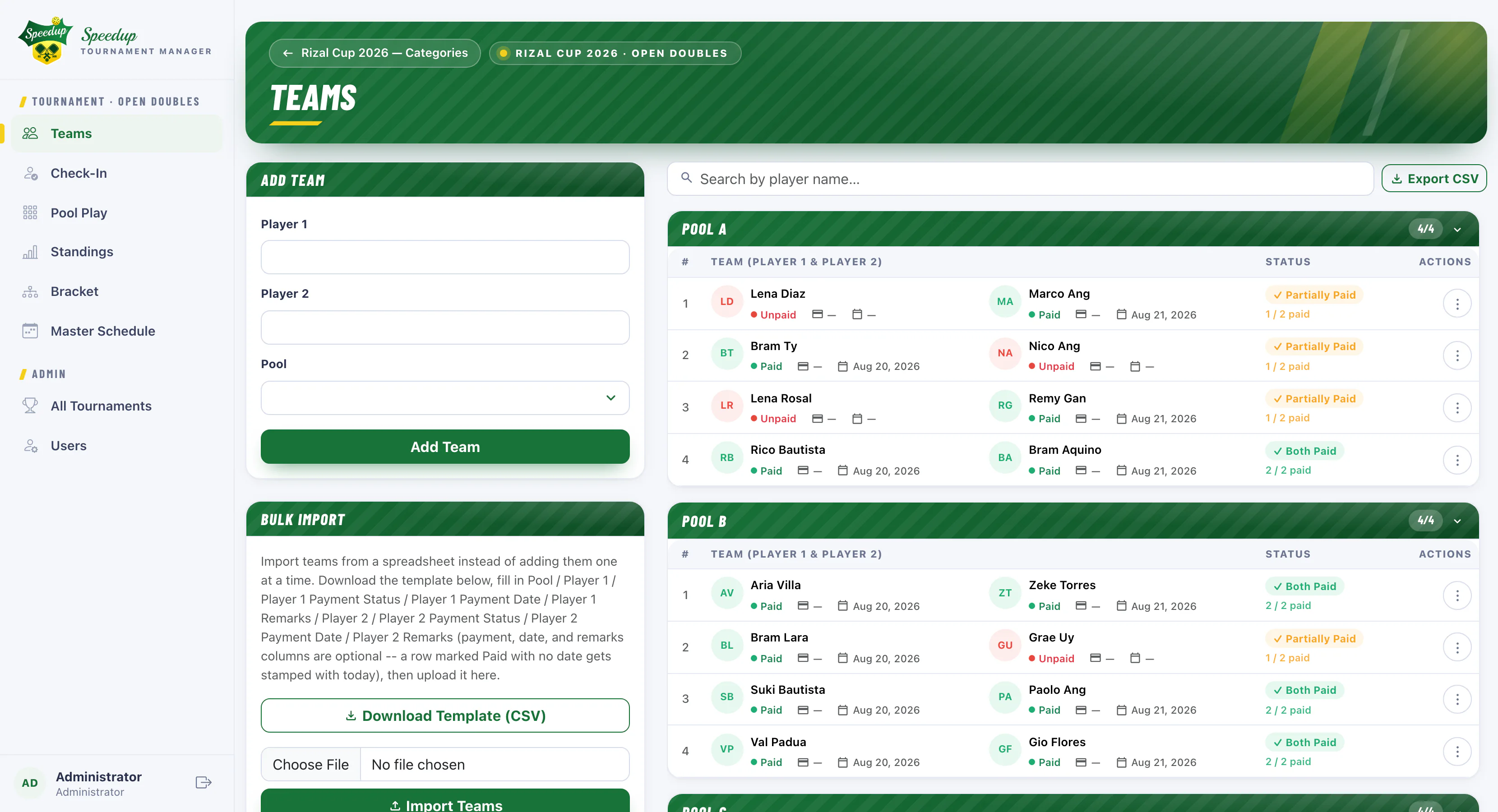Open the Teams sidebar item

116,134
